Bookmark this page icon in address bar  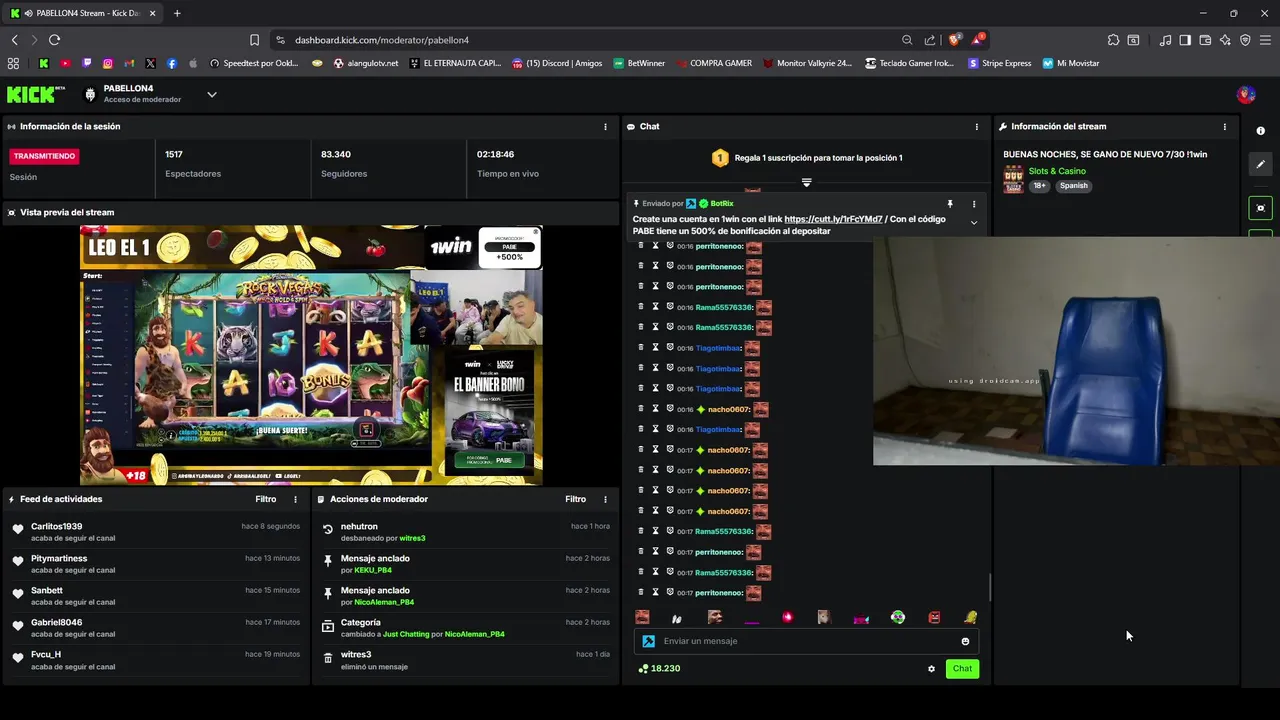[254, 40]
